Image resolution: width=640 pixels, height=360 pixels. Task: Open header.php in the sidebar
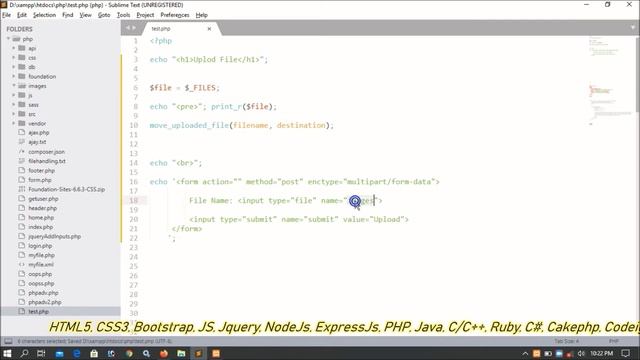[x=42, y=208]
